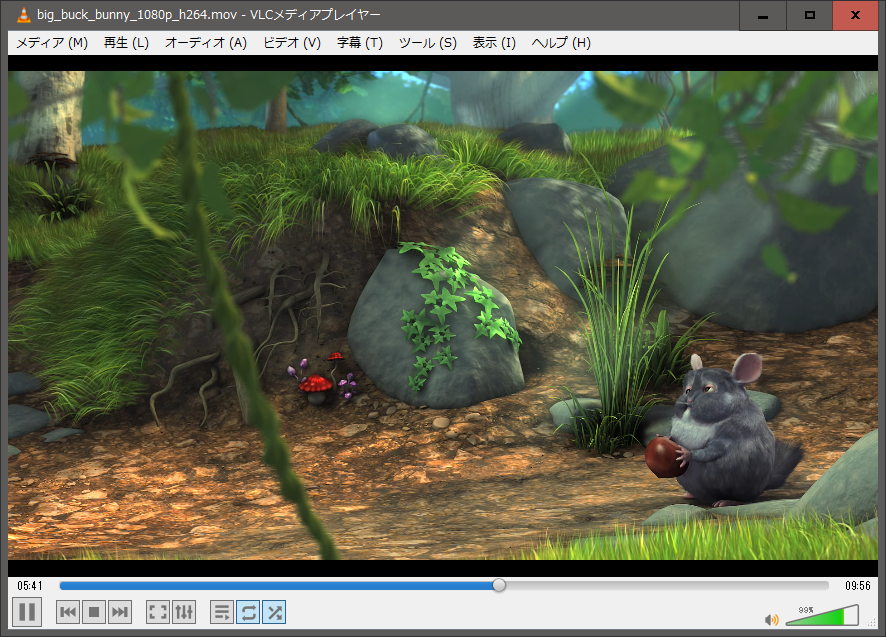Pause the video playback

(x=27, y=611)
